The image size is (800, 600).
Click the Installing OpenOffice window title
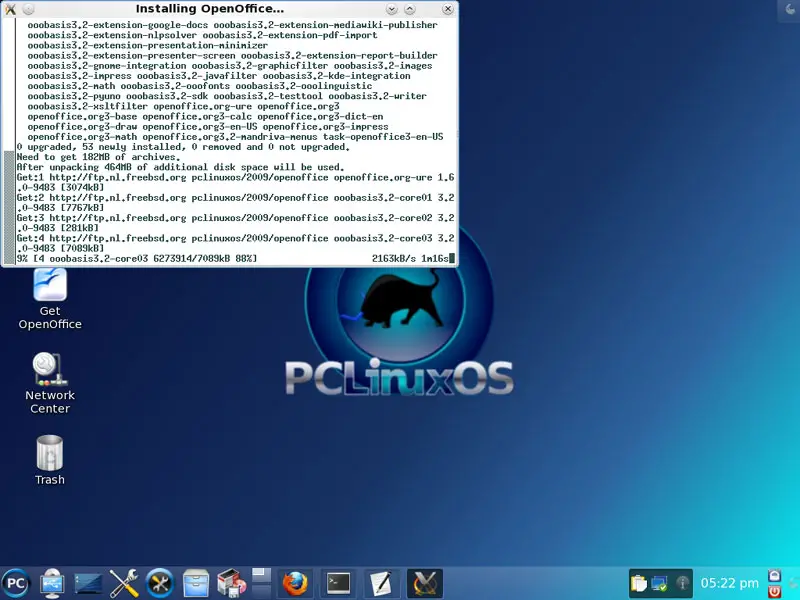[210, 9]
